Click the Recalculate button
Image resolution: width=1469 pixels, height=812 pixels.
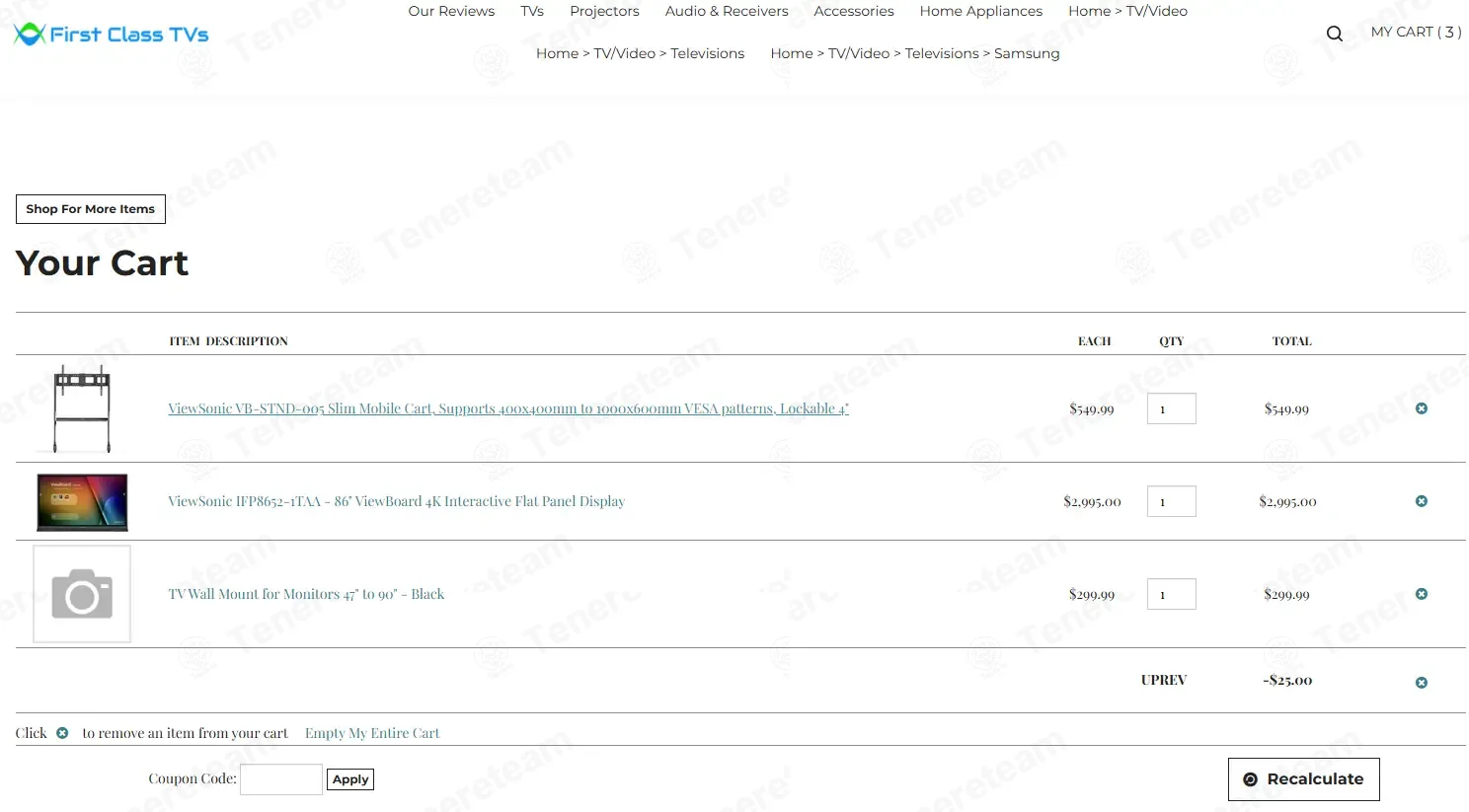click(1303, 779)
